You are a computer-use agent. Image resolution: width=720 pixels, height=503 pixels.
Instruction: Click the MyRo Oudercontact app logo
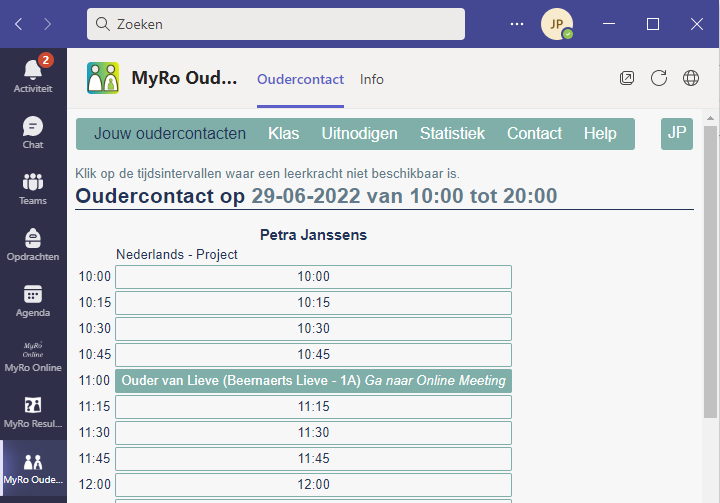click(x=103, y=78)
